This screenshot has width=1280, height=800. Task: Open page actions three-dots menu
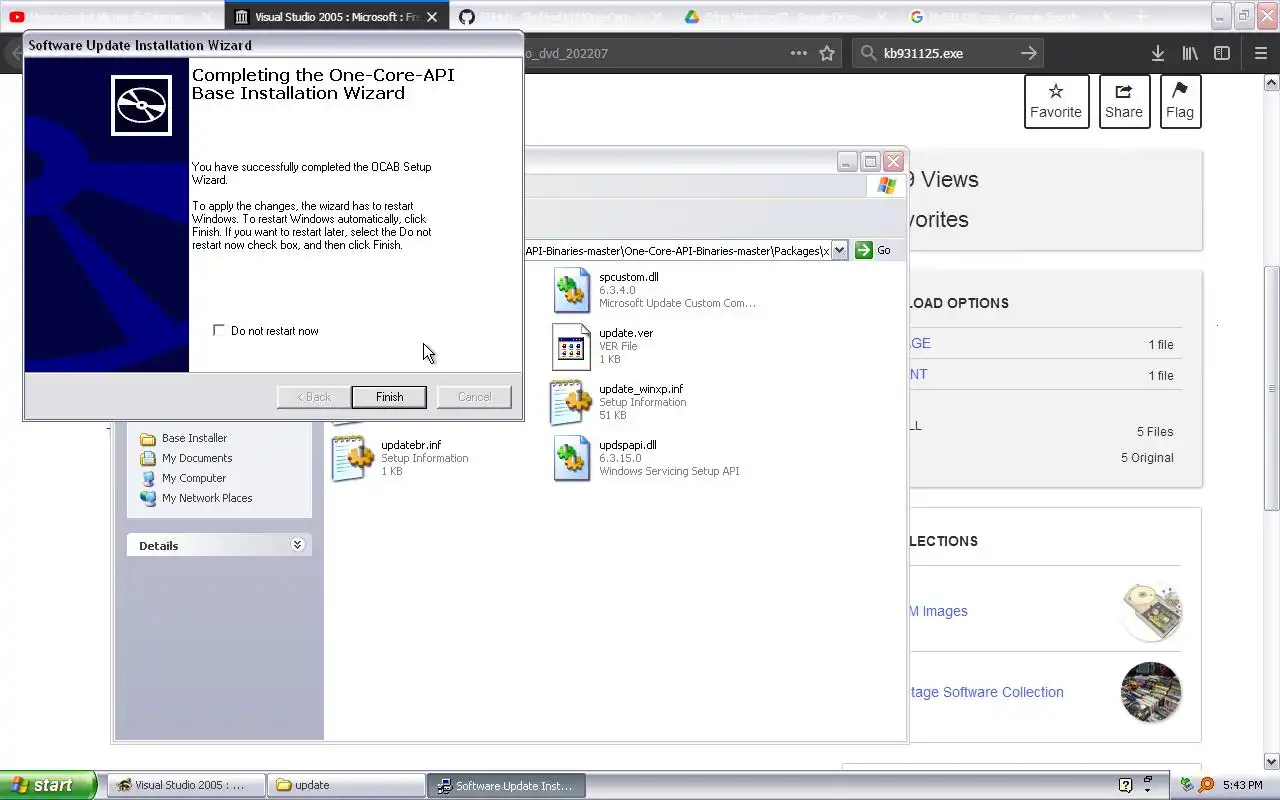(798, 53)
